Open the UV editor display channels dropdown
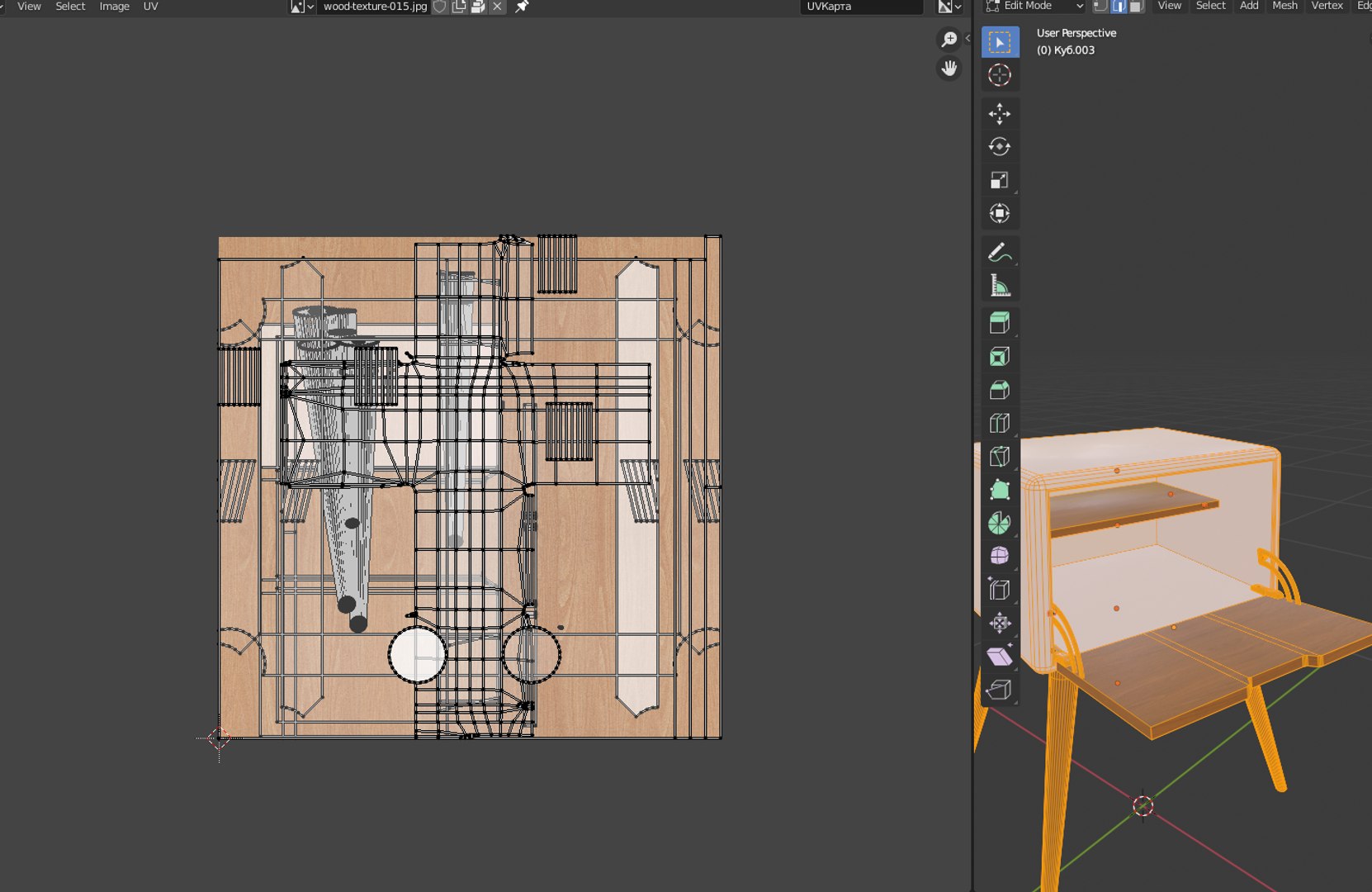 click(x=949, y=7)
